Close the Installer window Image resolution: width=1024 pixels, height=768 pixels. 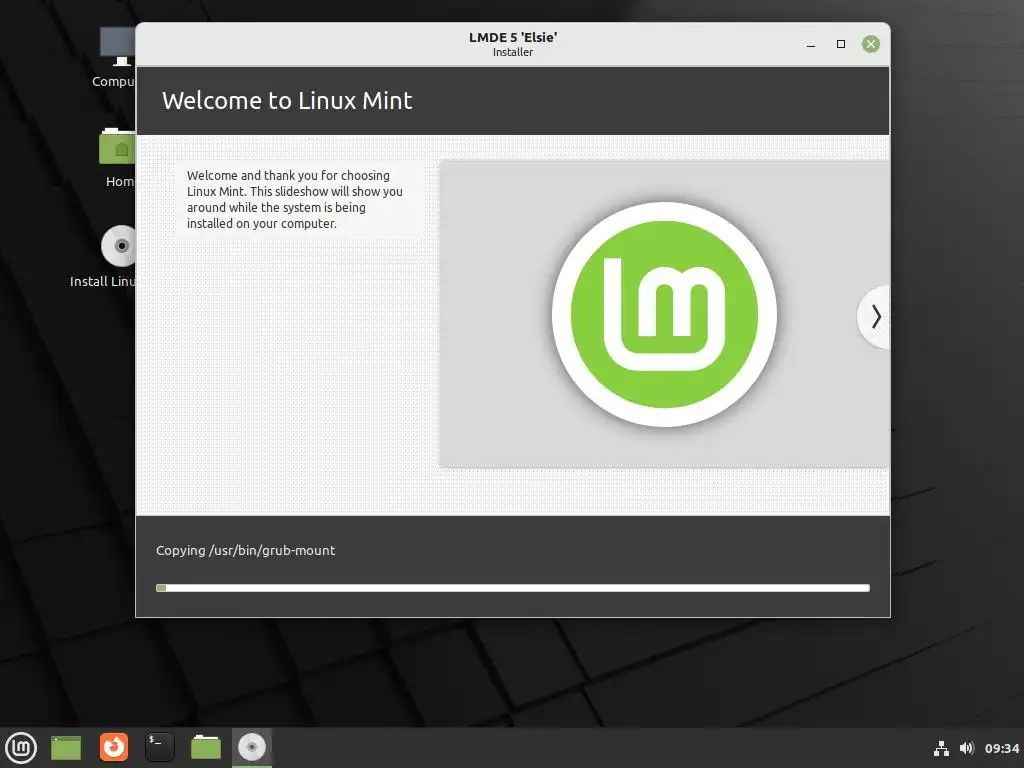point(871,44)
